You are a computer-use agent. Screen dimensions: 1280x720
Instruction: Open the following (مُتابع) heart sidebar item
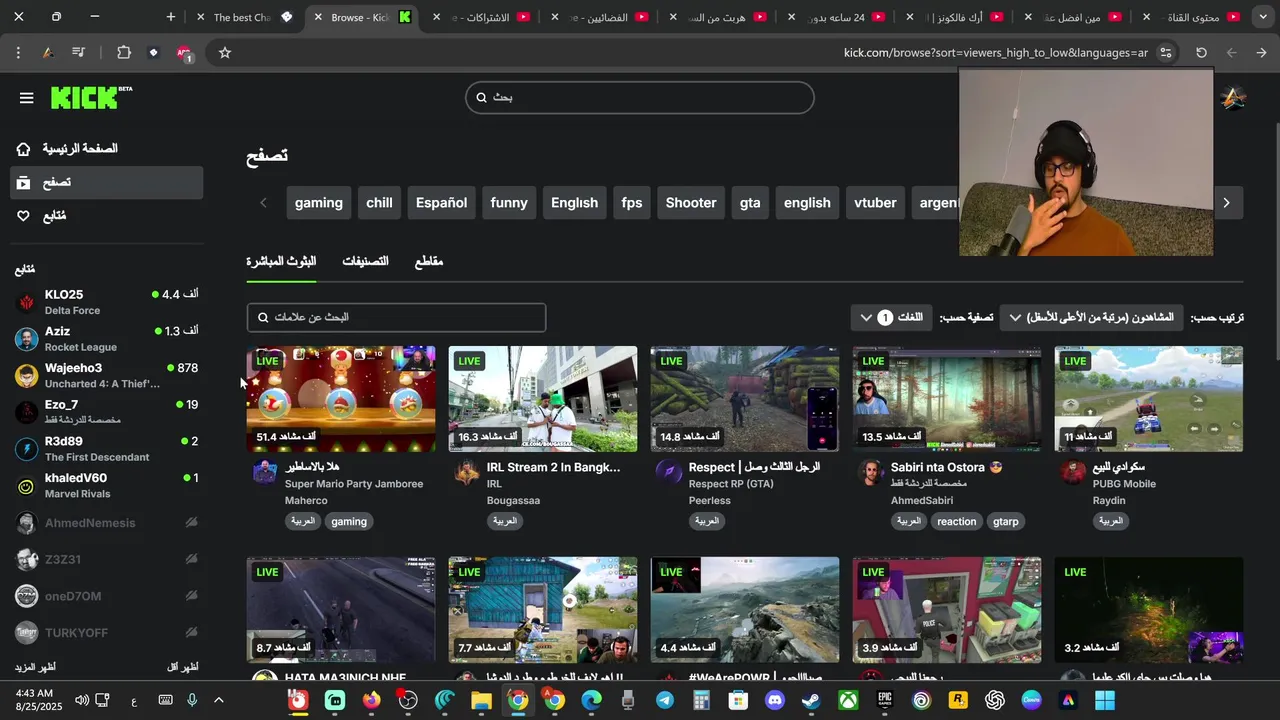107,216
